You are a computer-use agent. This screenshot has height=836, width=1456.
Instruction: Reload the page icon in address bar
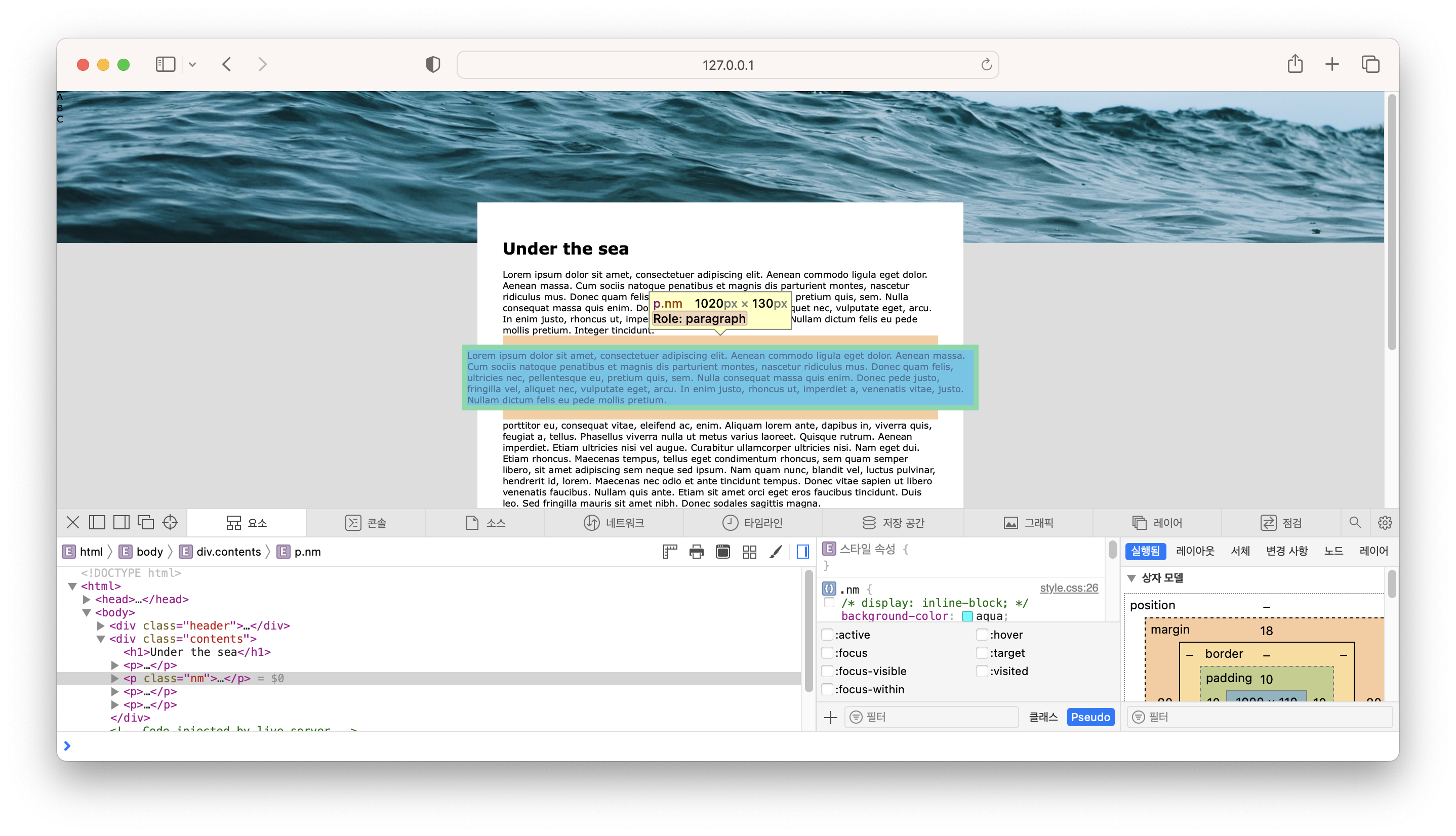[986, 64]
